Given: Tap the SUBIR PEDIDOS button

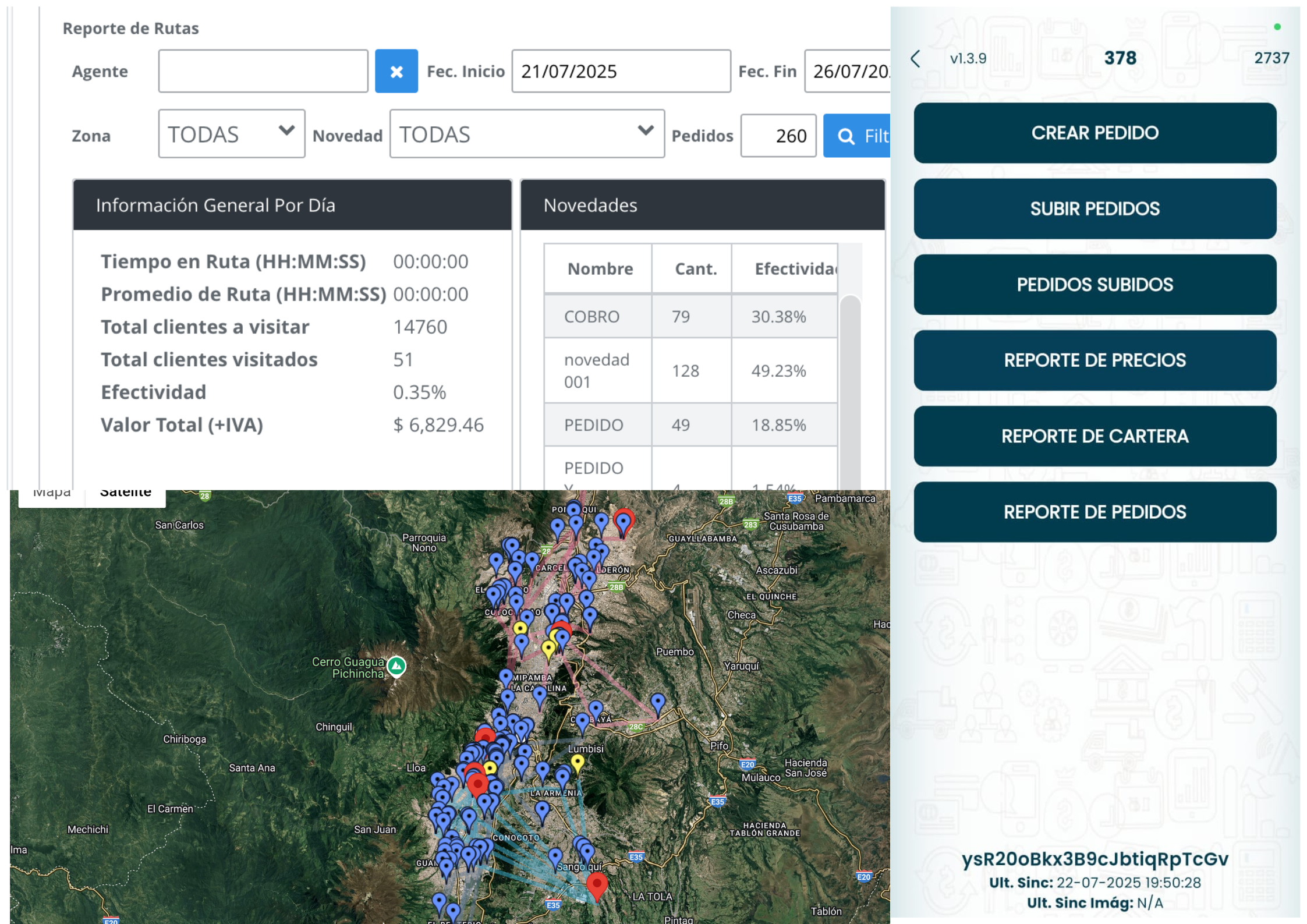Looking at the screenshot, I should tap(1094, 209).
